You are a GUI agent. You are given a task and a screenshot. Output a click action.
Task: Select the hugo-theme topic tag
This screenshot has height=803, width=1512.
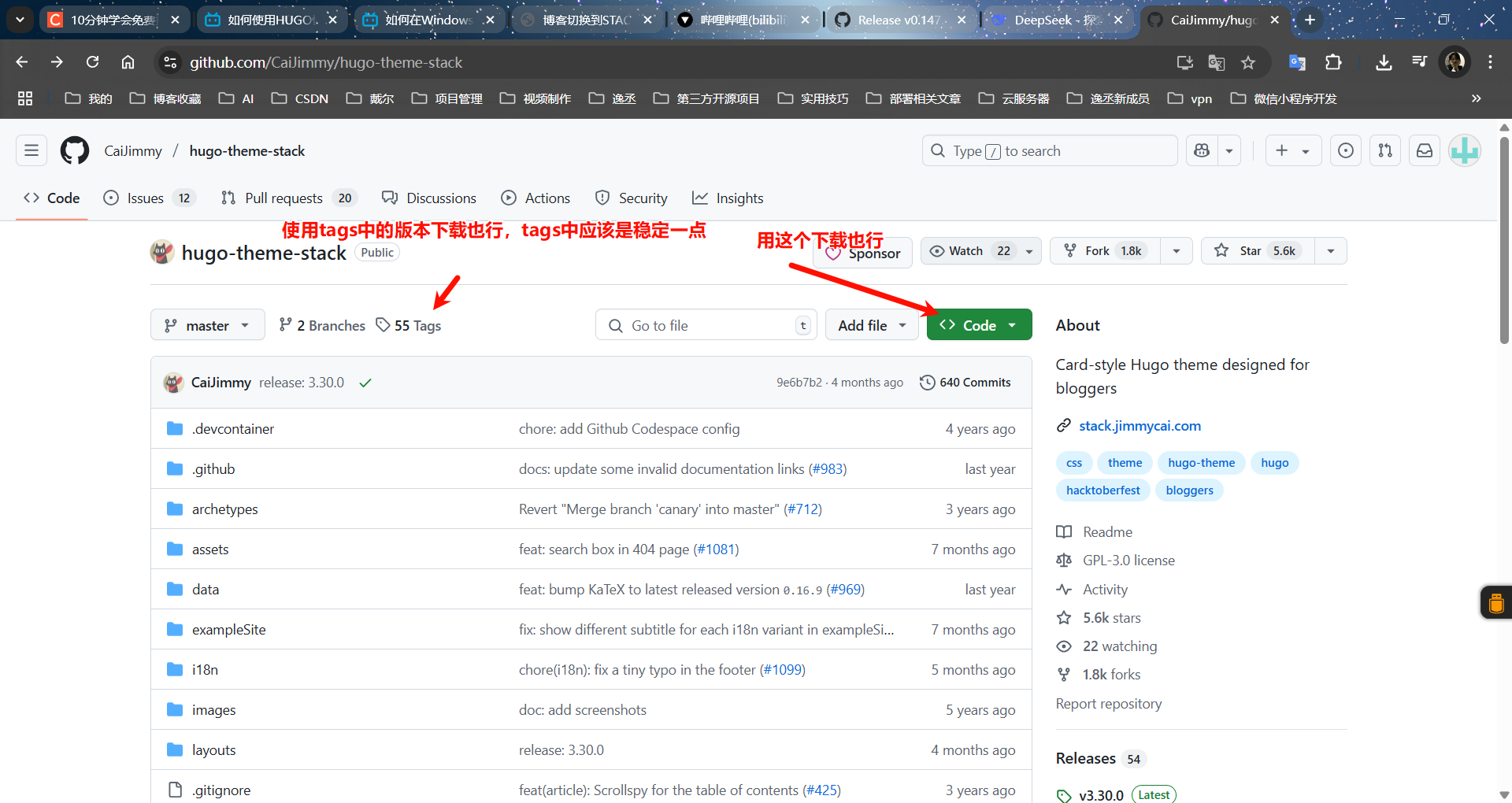pos(1201,463)
